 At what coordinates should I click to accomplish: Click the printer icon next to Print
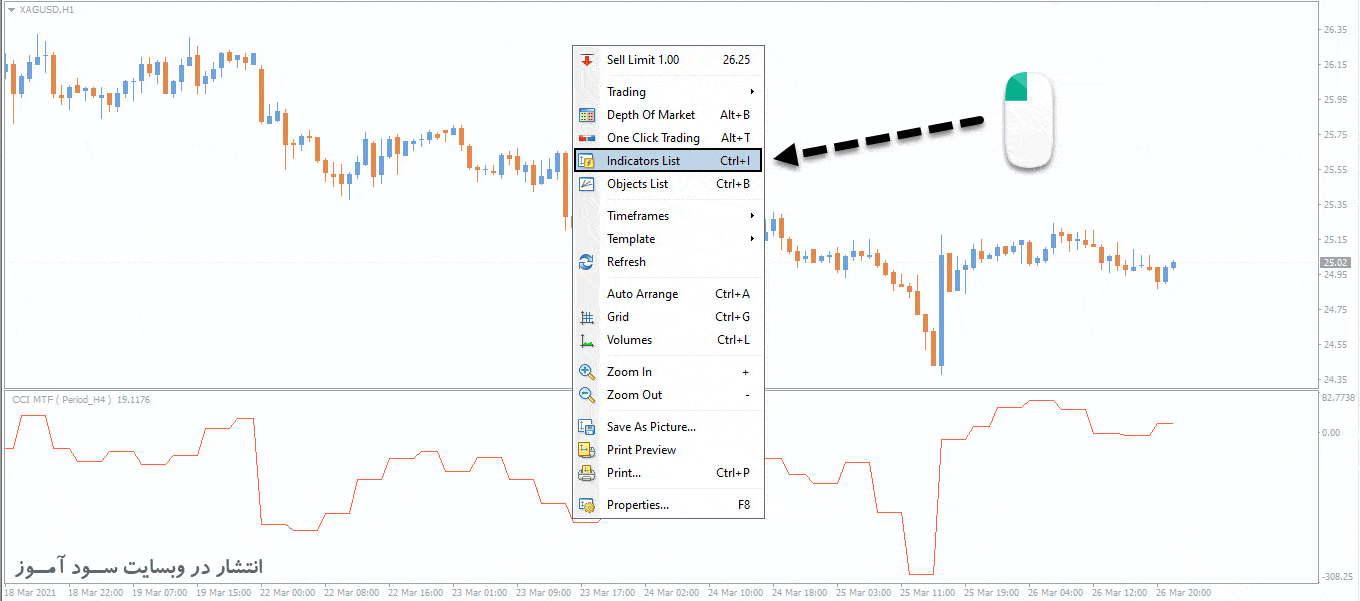(587, 473)
